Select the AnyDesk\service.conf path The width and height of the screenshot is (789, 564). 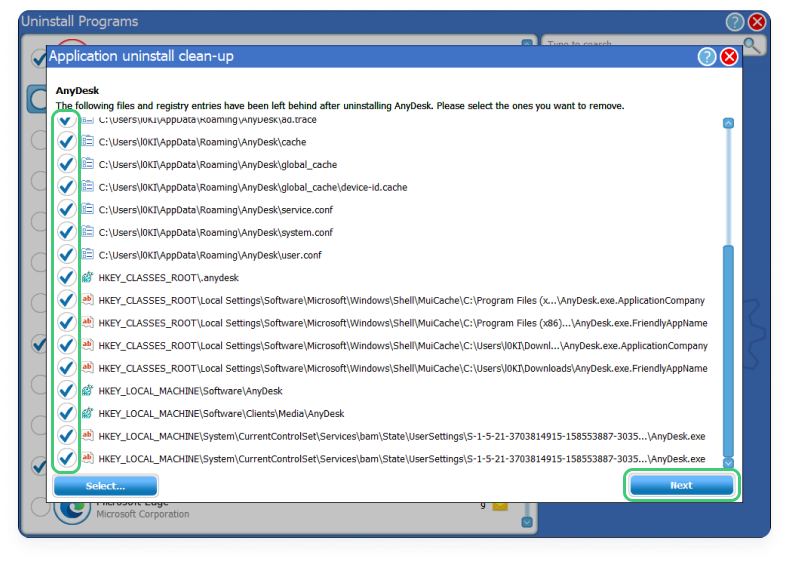click(216, 210)
